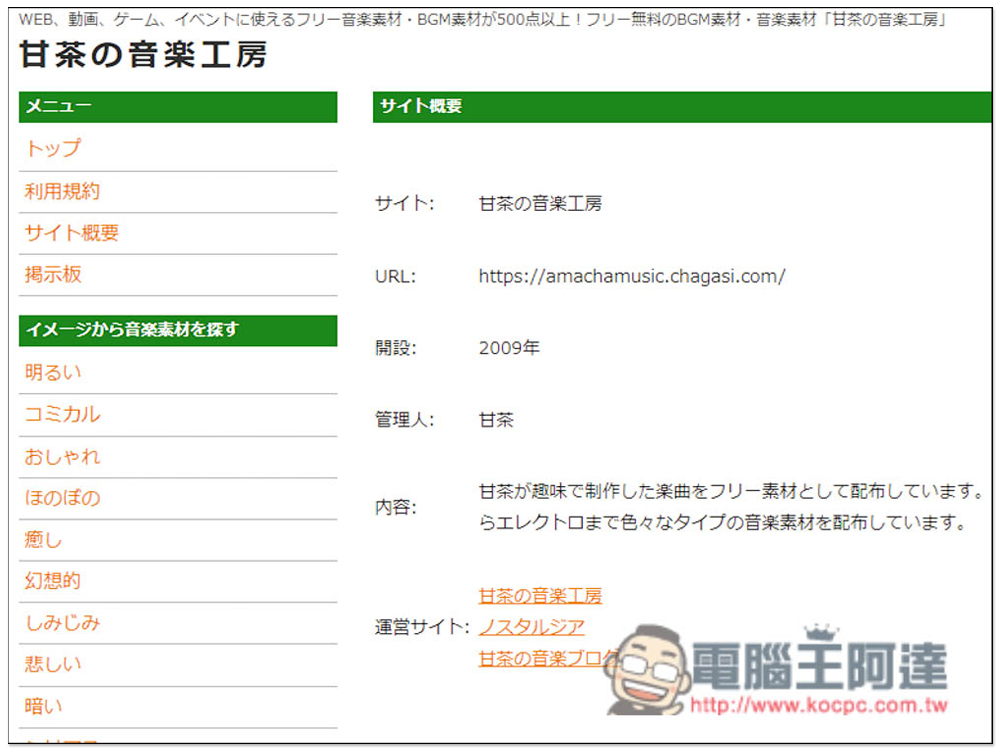This screenshot has width=1000, height=752.
Task: Click the サイト: label
Action: [x=404, y=203]
